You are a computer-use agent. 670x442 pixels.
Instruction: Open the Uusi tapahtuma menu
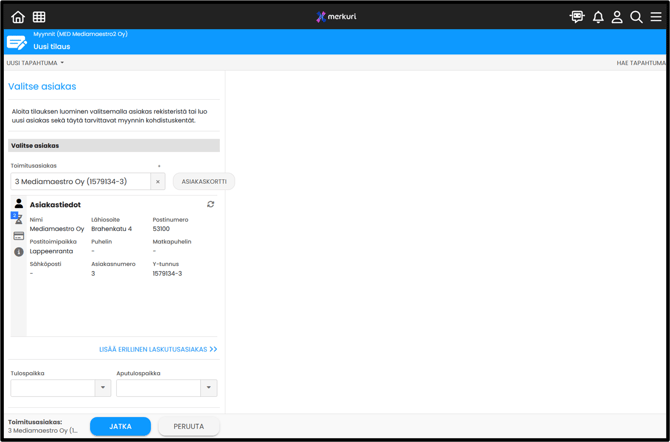coord(35,63)
